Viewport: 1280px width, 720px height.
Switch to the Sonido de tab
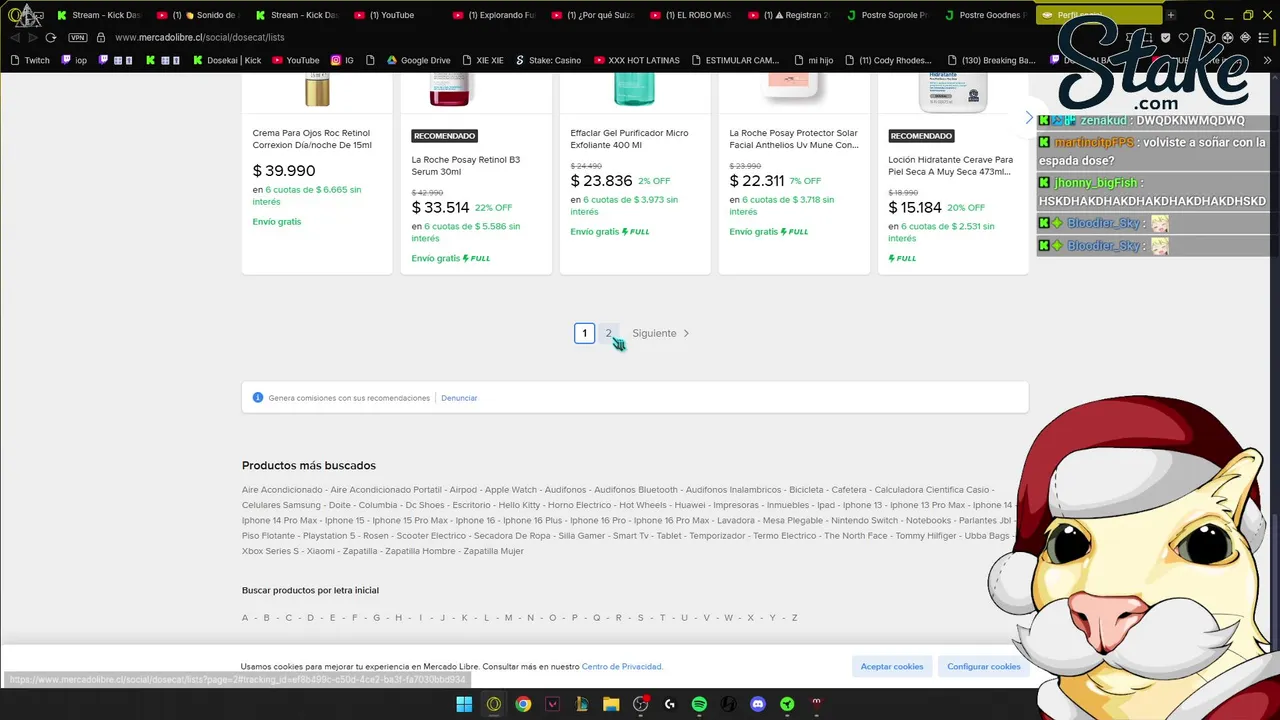[198, 15]
